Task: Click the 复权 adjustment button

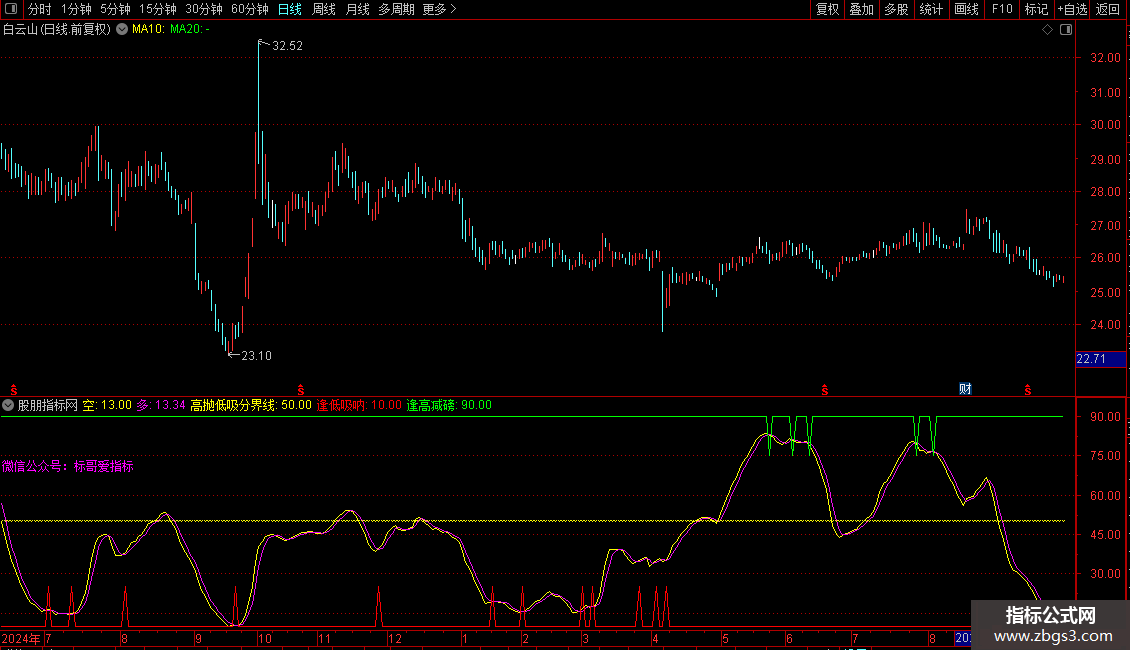Action: 827,9
